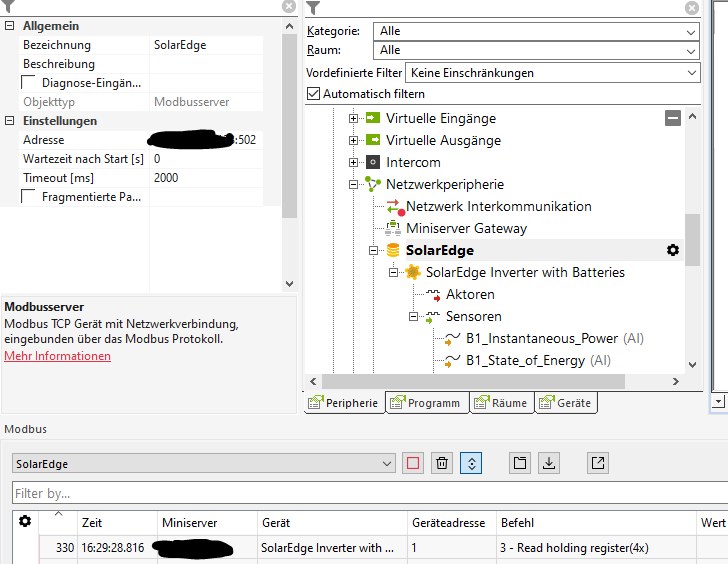Click the B1_State_of_Energy sensor icon
728x564 pixels.
(x=452, y=361)
